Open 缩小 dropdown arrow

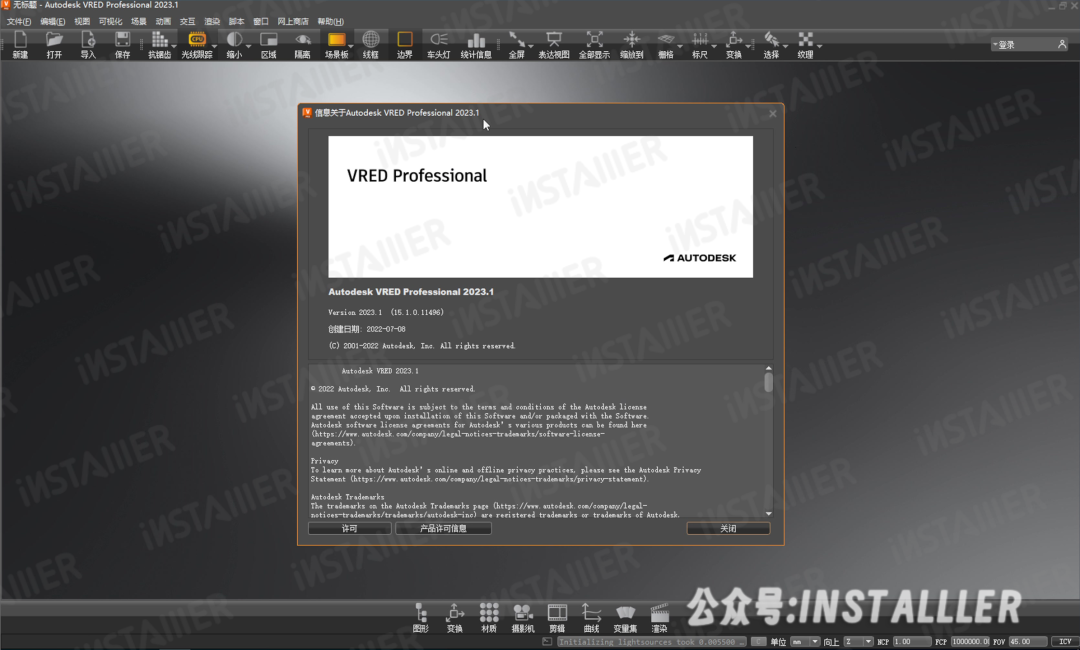pyautogui.click(x=248, y=46)
